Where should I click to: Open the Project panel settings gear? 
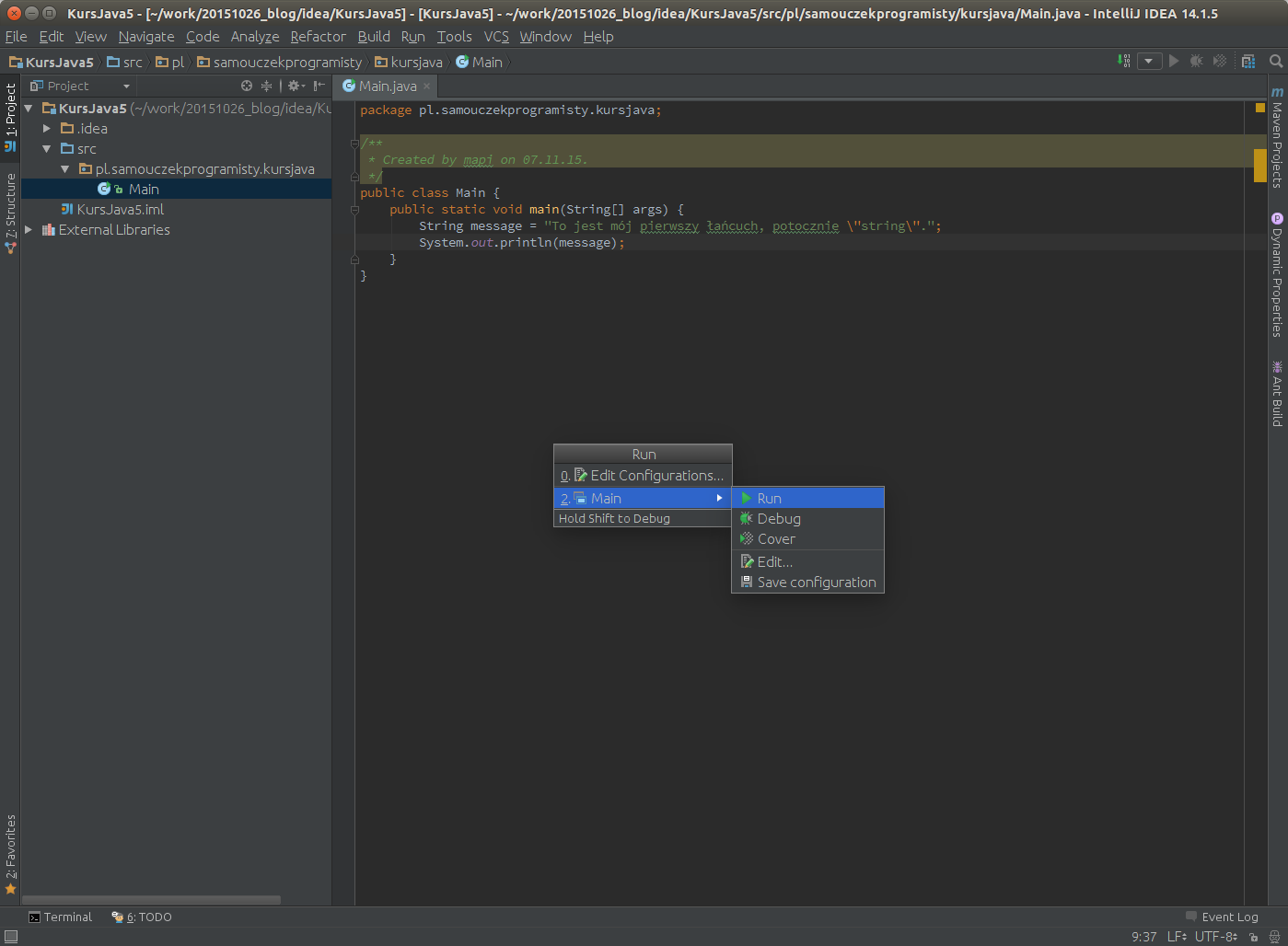(x=296, y=86)
